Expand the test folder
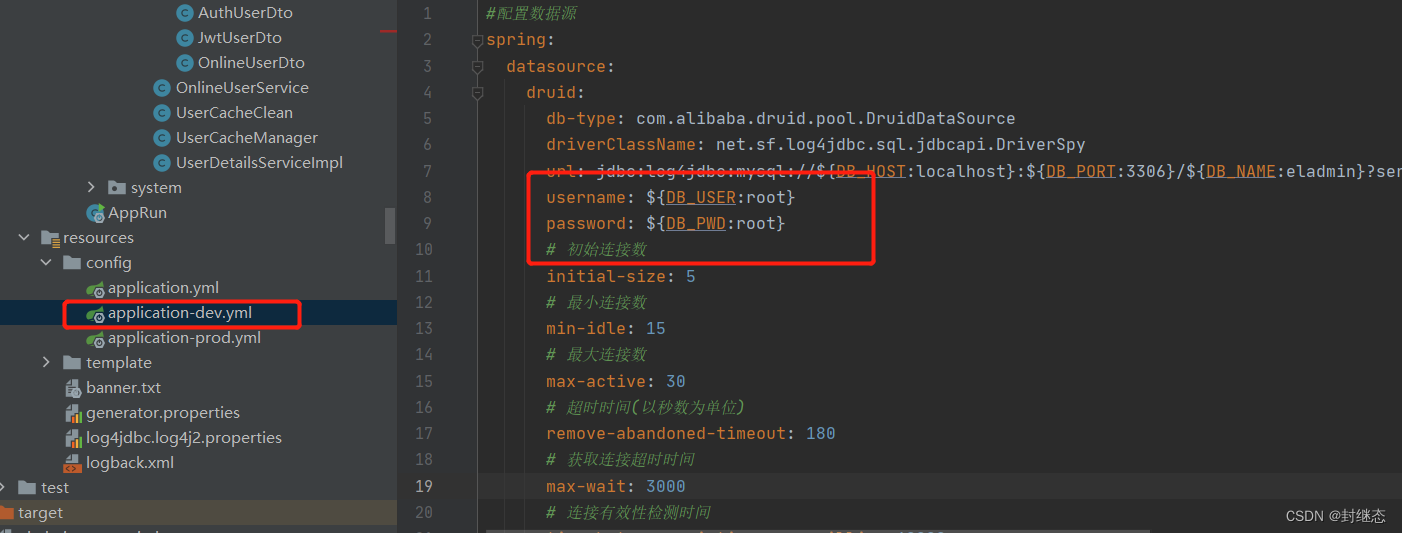The width and height of the screenshot is (1402, 533). pos(3,488)
